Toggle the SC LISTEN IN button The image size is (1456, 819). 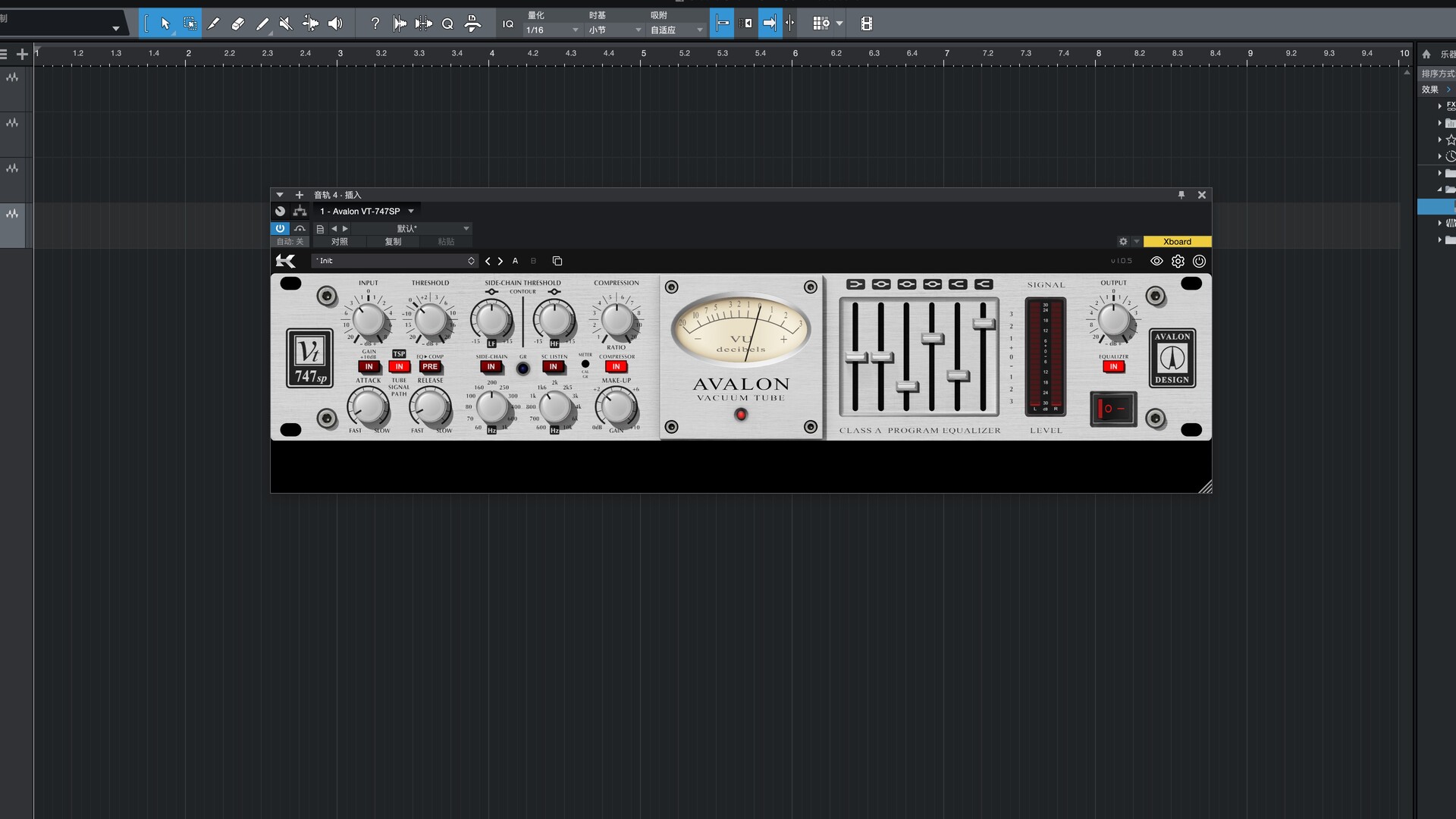point(554,366)
